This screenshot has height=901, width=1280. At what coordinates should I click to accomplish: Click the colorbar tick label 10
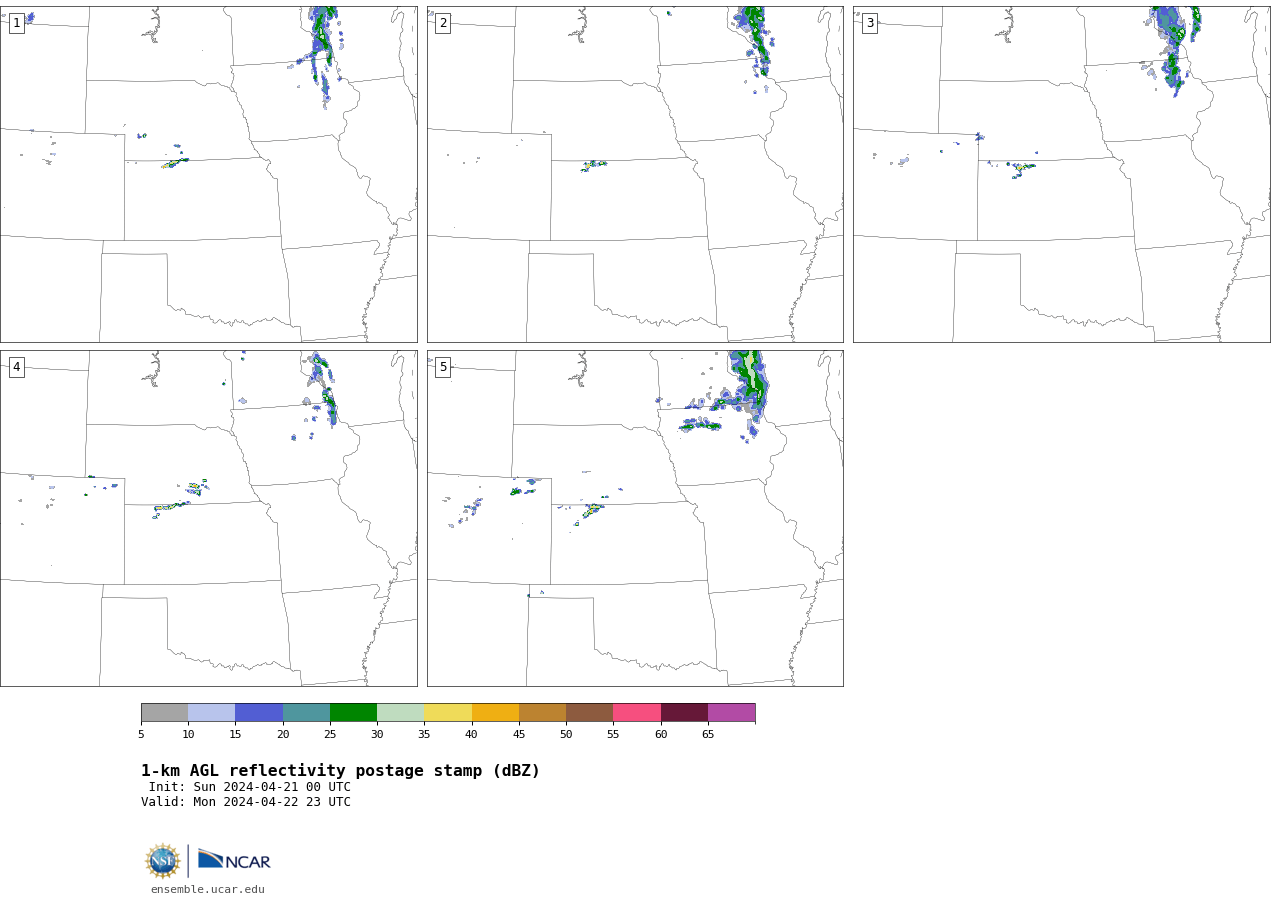point(188,735)
